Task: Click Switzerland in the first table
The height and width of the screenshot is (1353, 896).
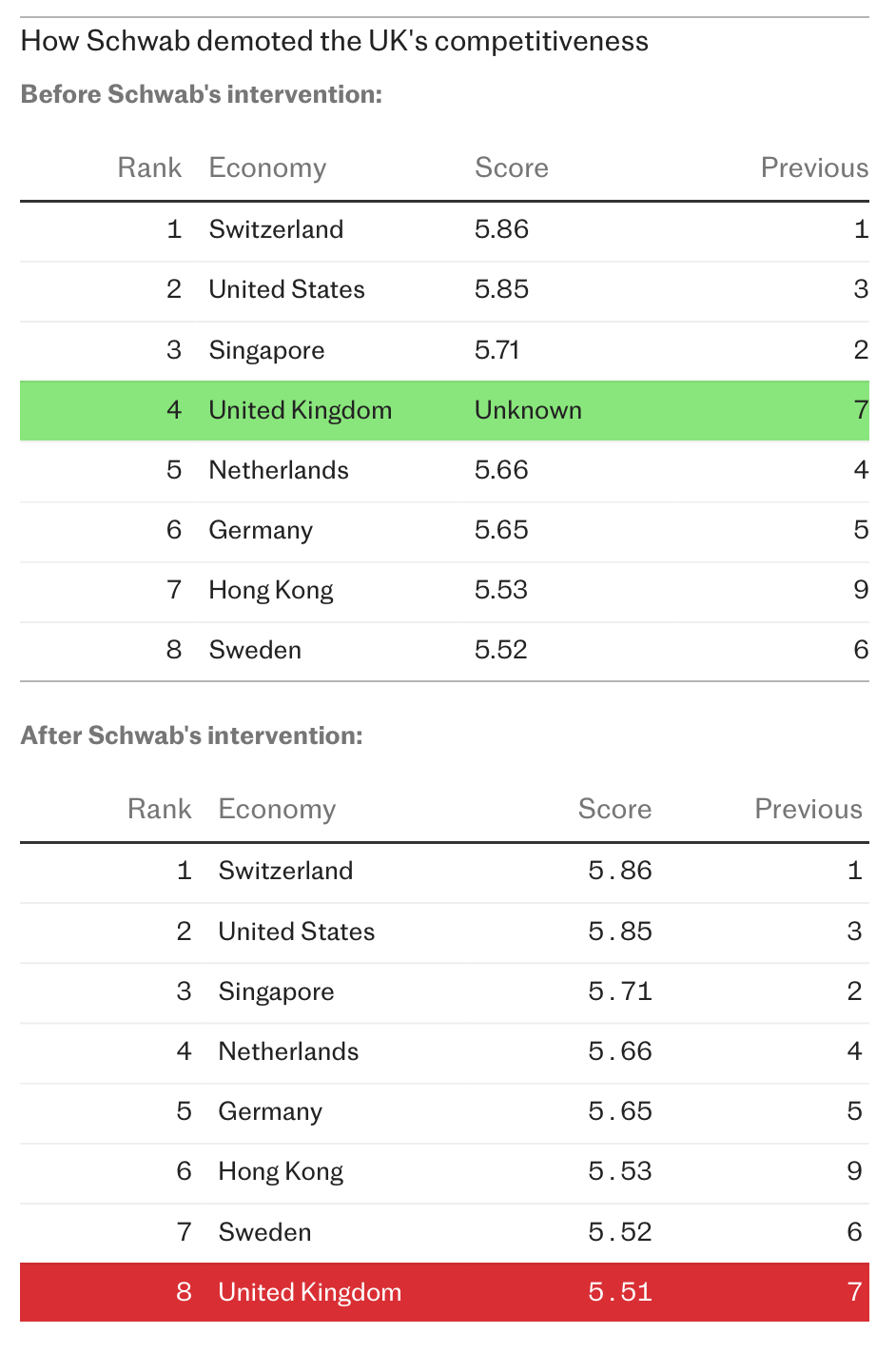Action: 276,229
